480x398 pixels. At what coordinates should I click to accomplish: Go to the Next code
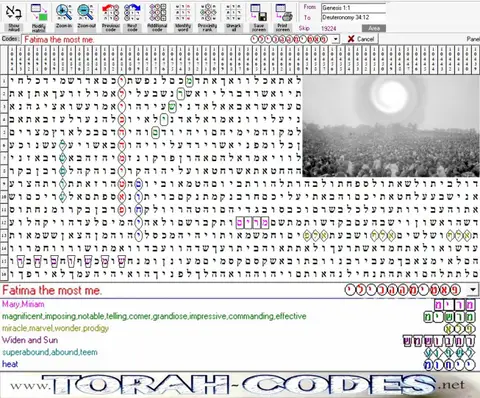pos(132,18)
